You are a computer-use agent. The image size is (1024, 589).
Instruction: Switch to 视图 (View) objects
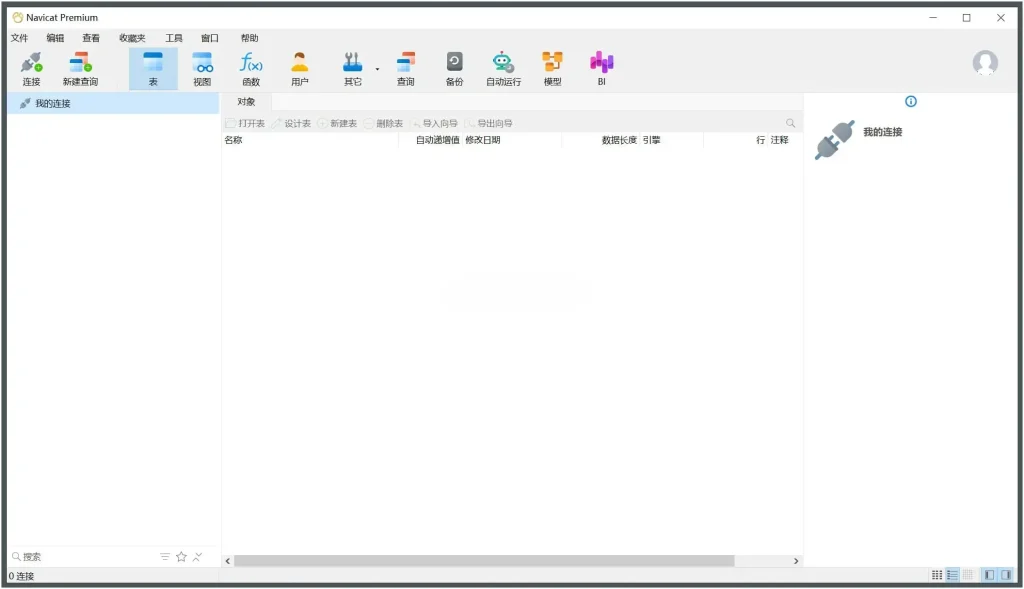pos(202,69)
